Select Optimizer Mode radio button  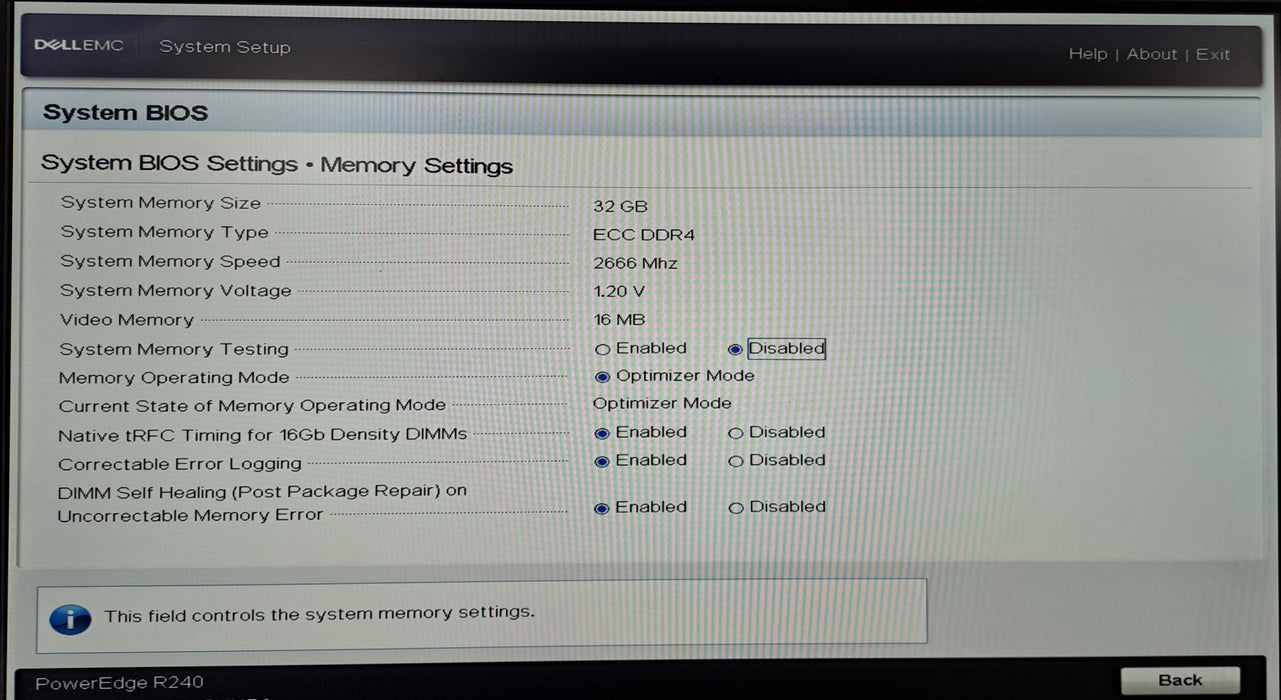point(601,376)
